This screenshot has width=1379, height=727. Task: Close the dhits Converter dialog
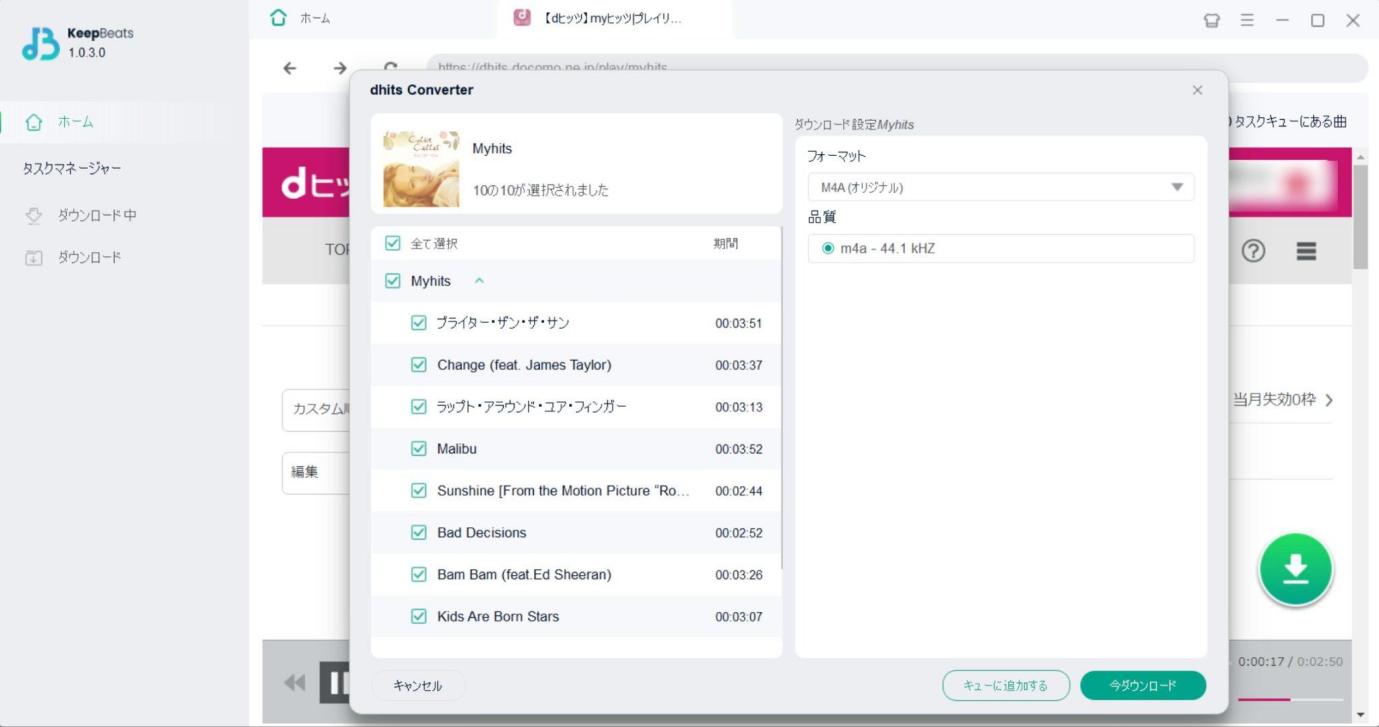coord(1197,90)
